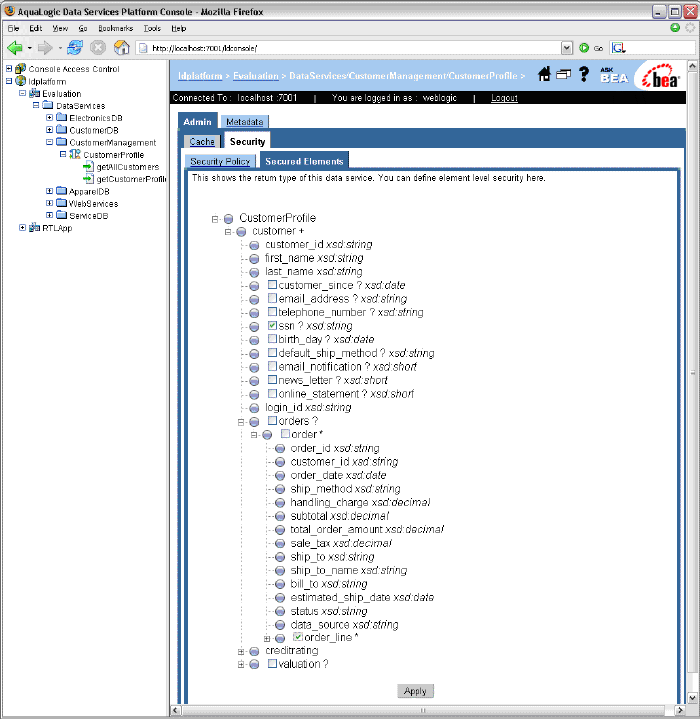Image resolution: width=700 pixels, height=719 pixels.
Task: Check the email_address checkbox
Action: click(x=272, y=298)
